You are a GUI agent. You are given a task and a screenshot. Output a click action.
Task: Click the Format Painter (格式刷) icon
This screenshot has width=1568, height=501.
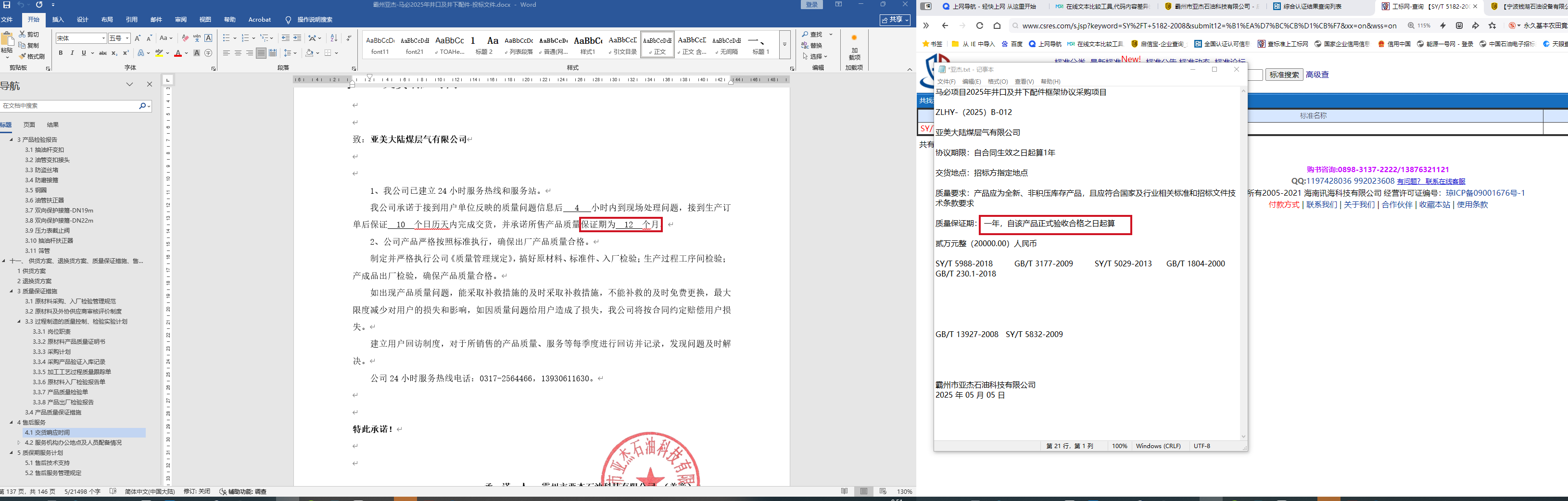click(23, 56)
